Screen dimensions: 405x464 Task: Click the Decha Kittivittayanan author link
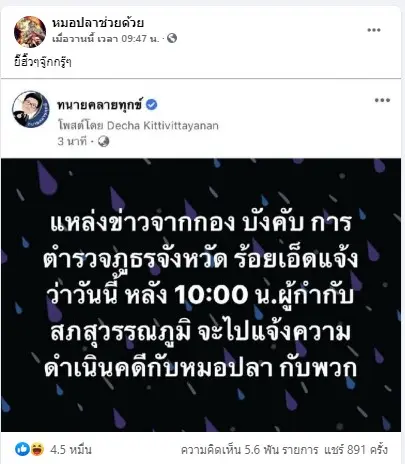point(163,126)
